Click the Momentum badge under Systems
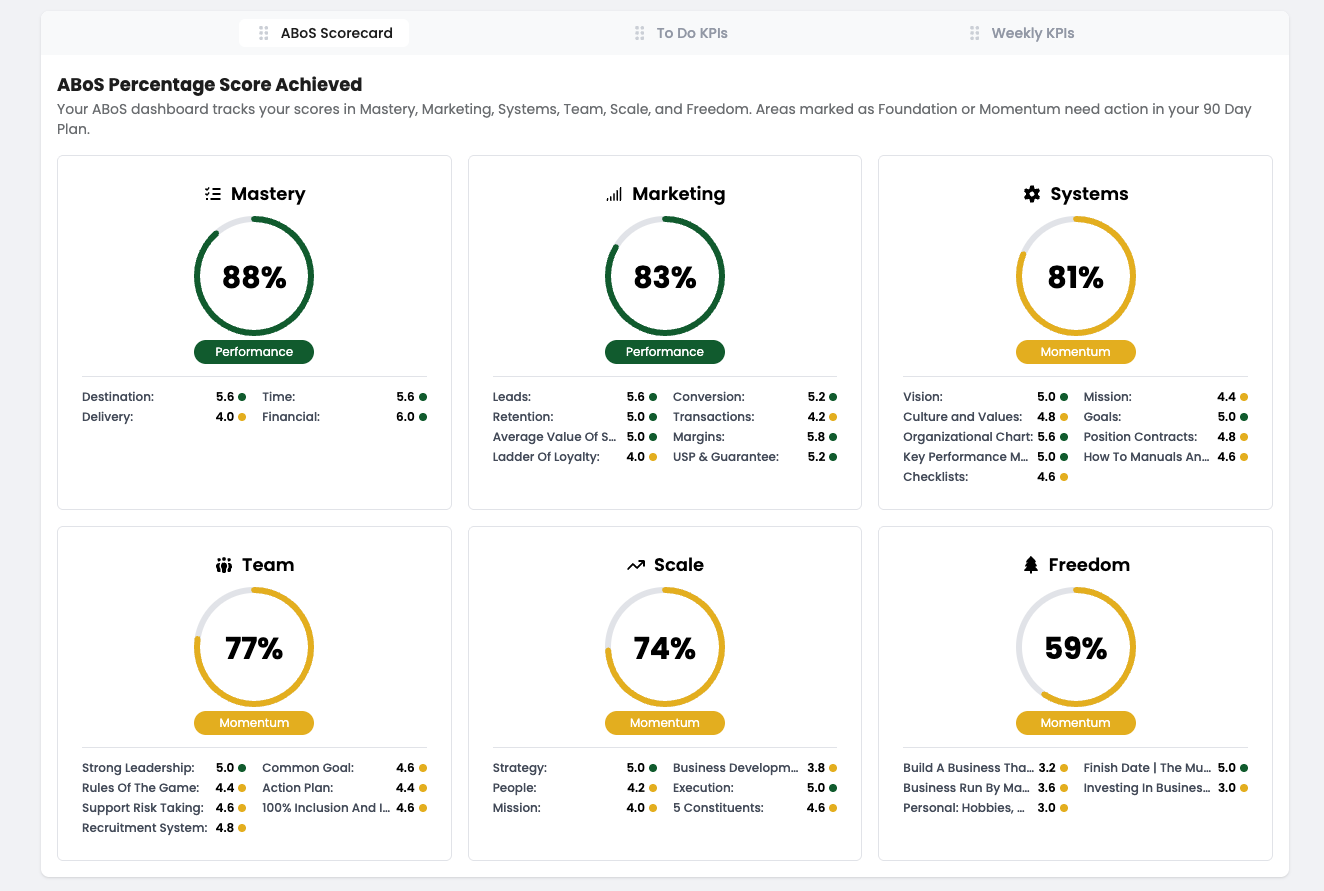The height and width of the screenshot is (891, 1324). coord(1076,352)
